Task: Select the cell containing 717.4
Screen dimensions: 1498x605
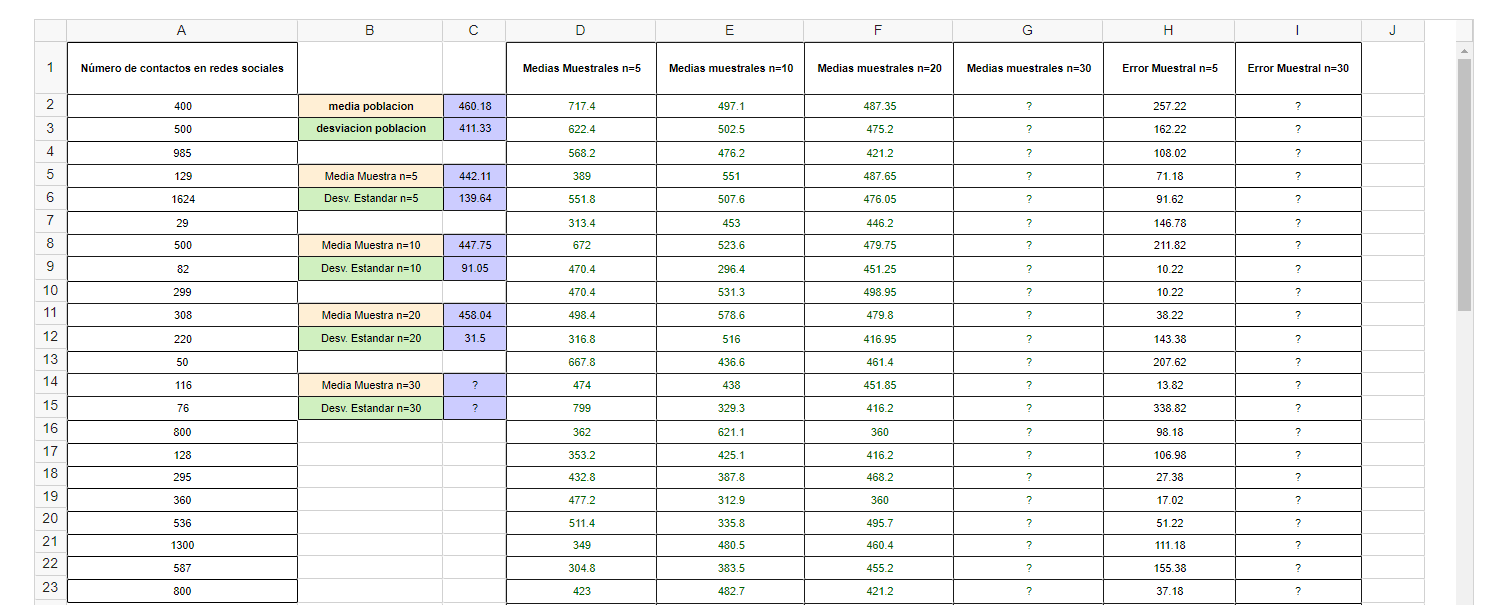Action: tap(581, 106)
